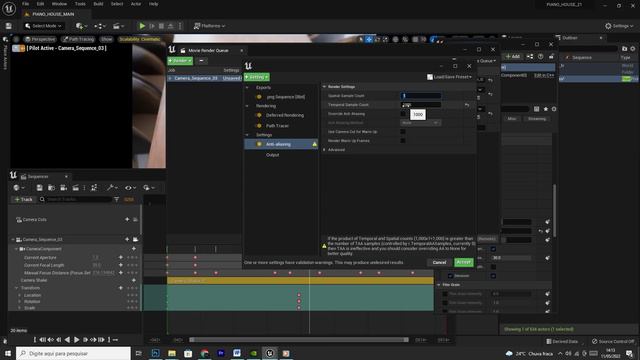
Task: Open the Settings menu at top right
Action: [620, 26]
